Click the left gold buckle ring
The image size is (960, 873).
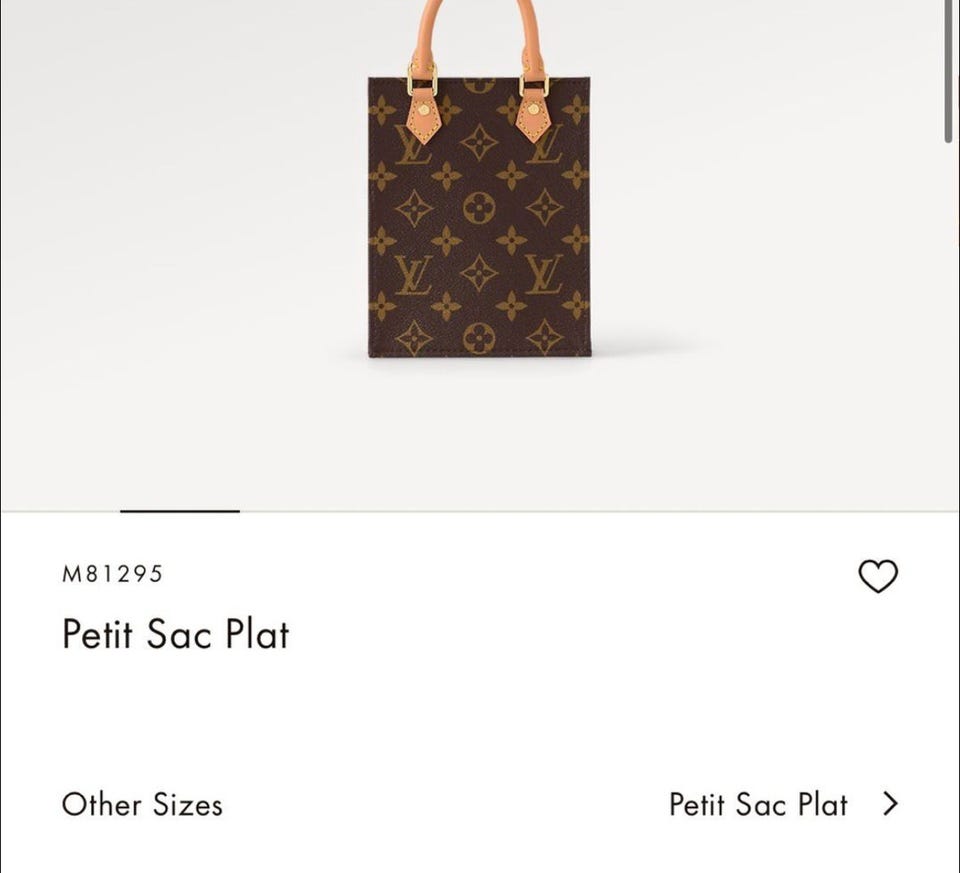[422, 79]
